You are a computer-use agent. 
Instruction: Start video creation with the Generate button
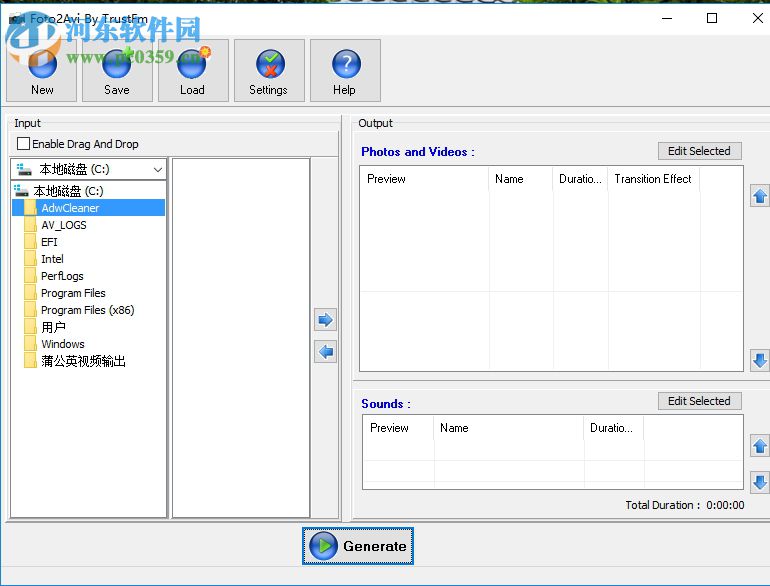click(358, 546)
